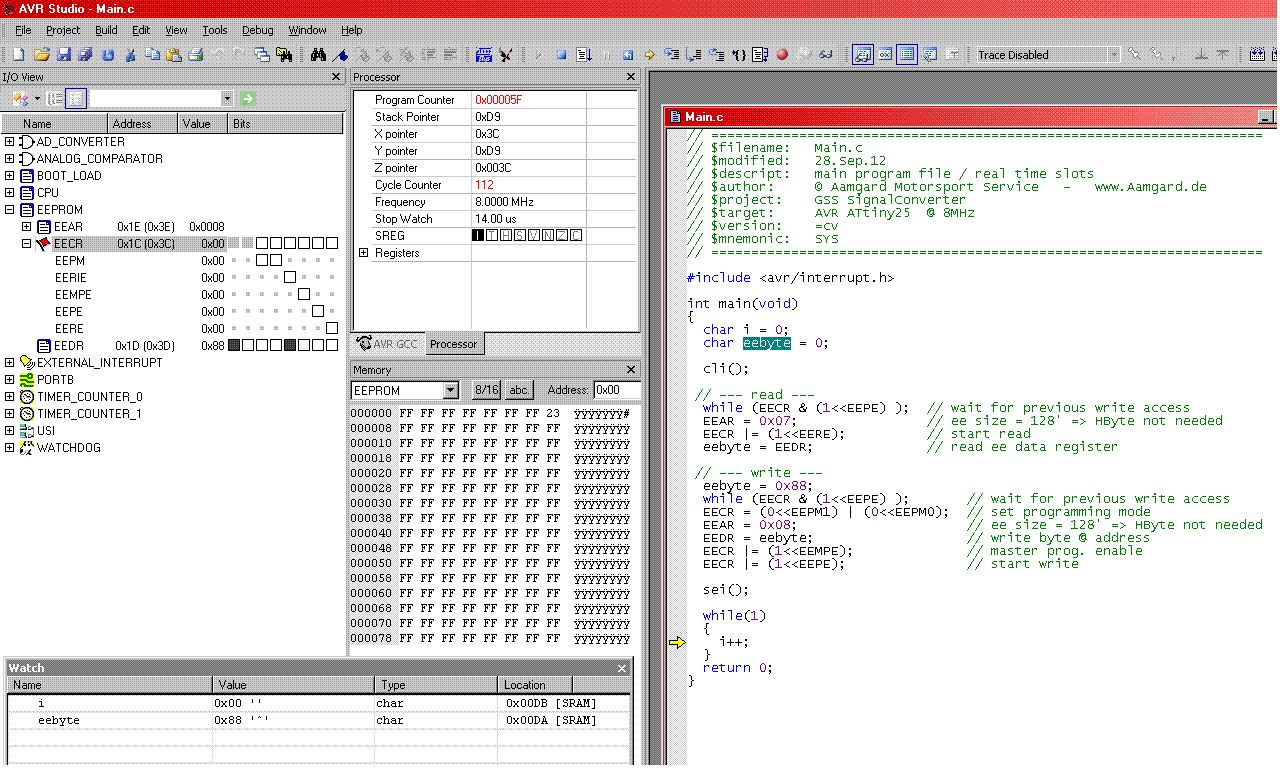The width and height of the screenshot is (1280, 773).
Task: Click the memory Address input field
Action: pos(615,390)
